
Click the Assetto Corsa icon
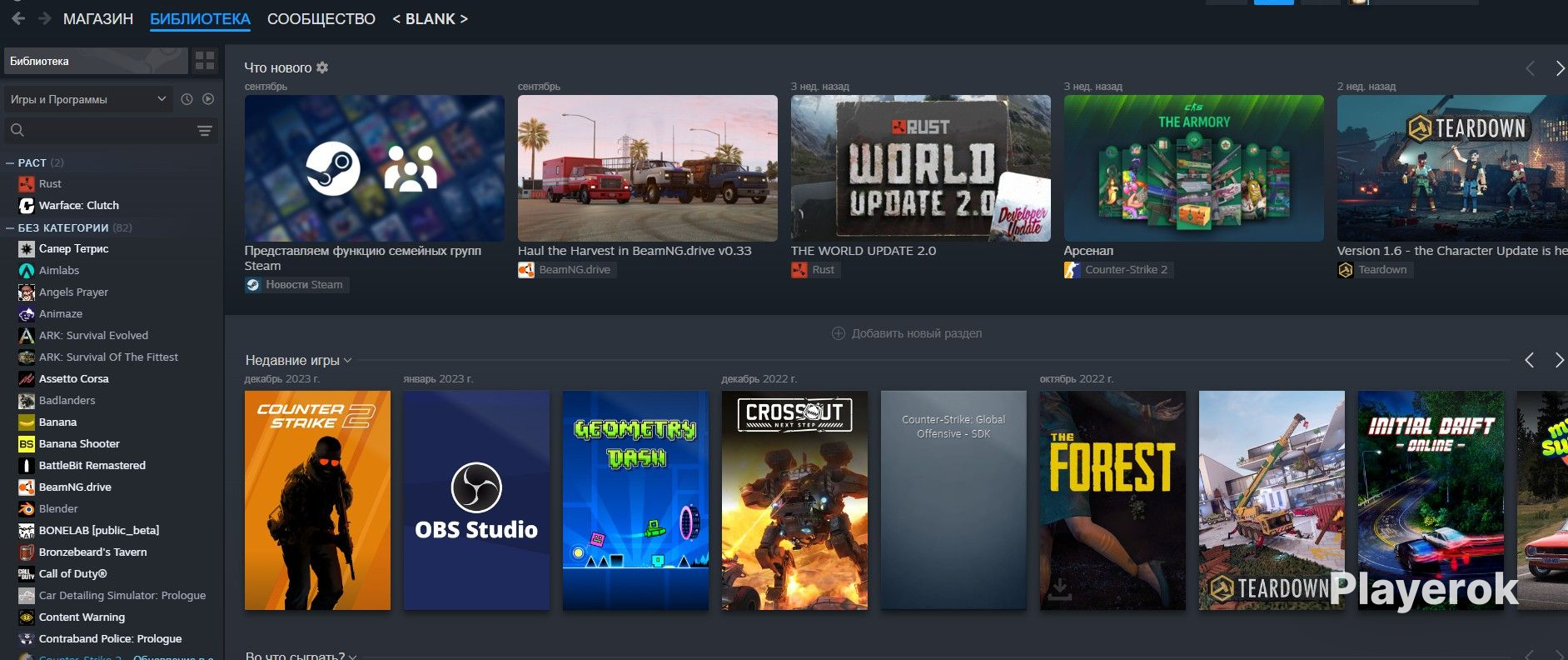[27, 379]
